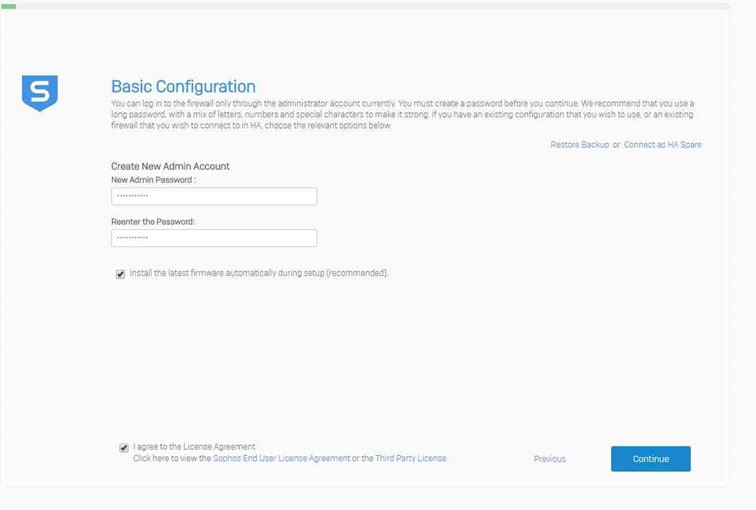
Task: Open the Restore Backup link
Action: click(x=579, y=145)
